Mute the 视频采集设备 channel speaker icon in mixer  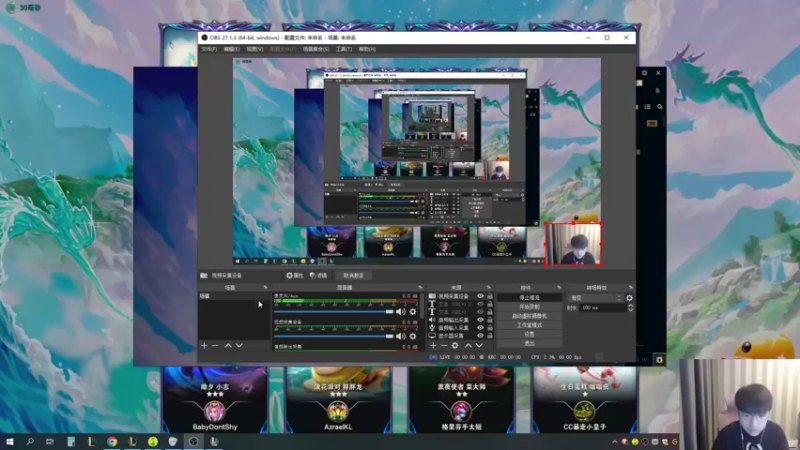coord(401,336)
